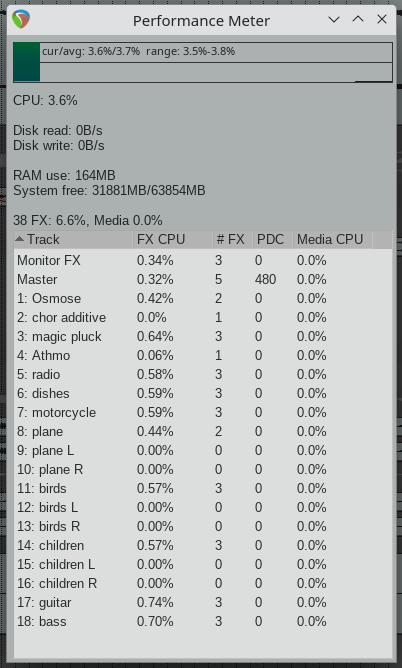This screenshot has height=668, width=402.
Task: Select the 14: children track row
Action: (x=203, y=545)
